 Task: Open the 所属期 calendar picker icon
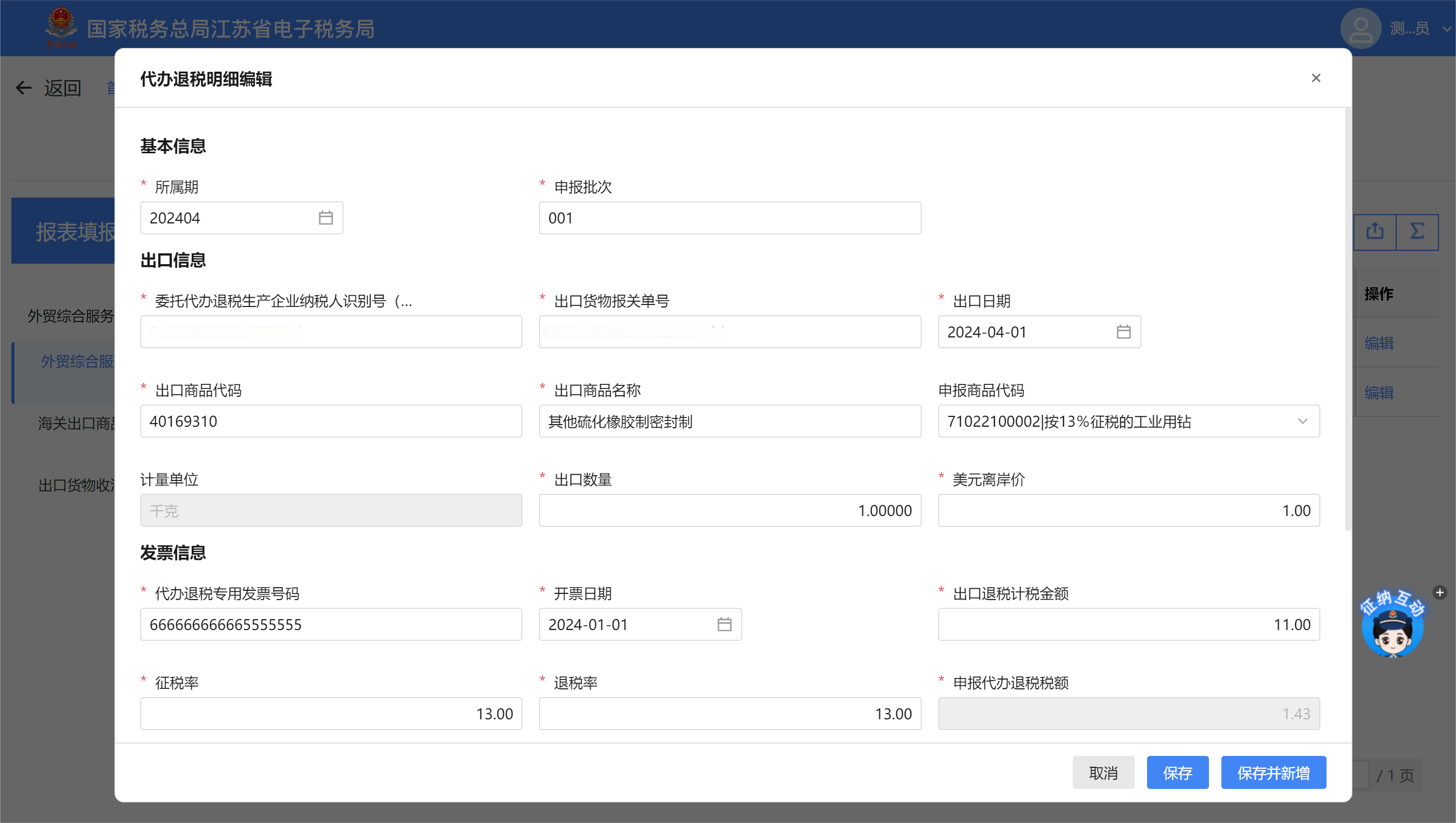325,218
